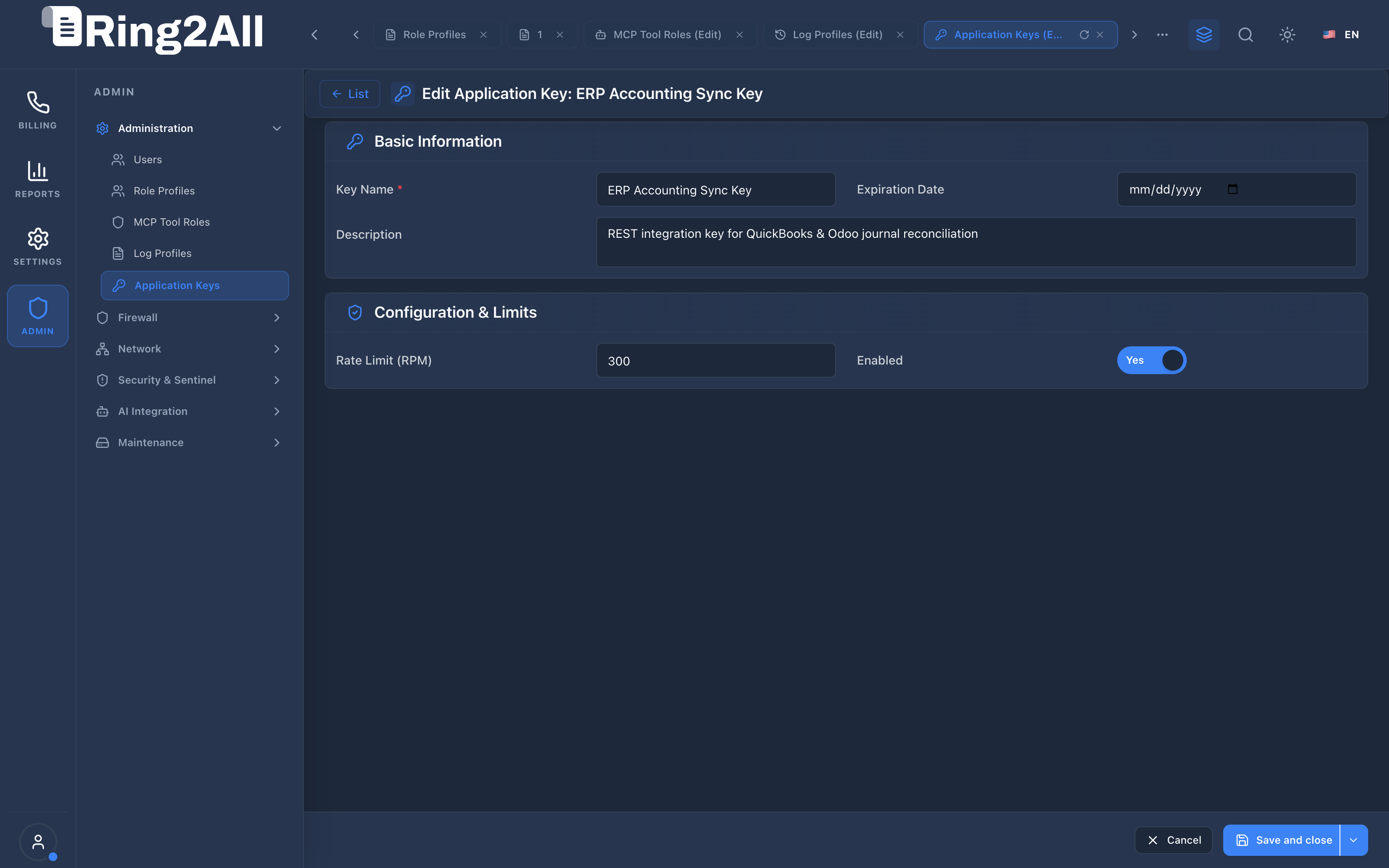Viewport: 1389px width, 868px height.
Task: Switch to the Role Profiles tab
Action: click(438, 34)
